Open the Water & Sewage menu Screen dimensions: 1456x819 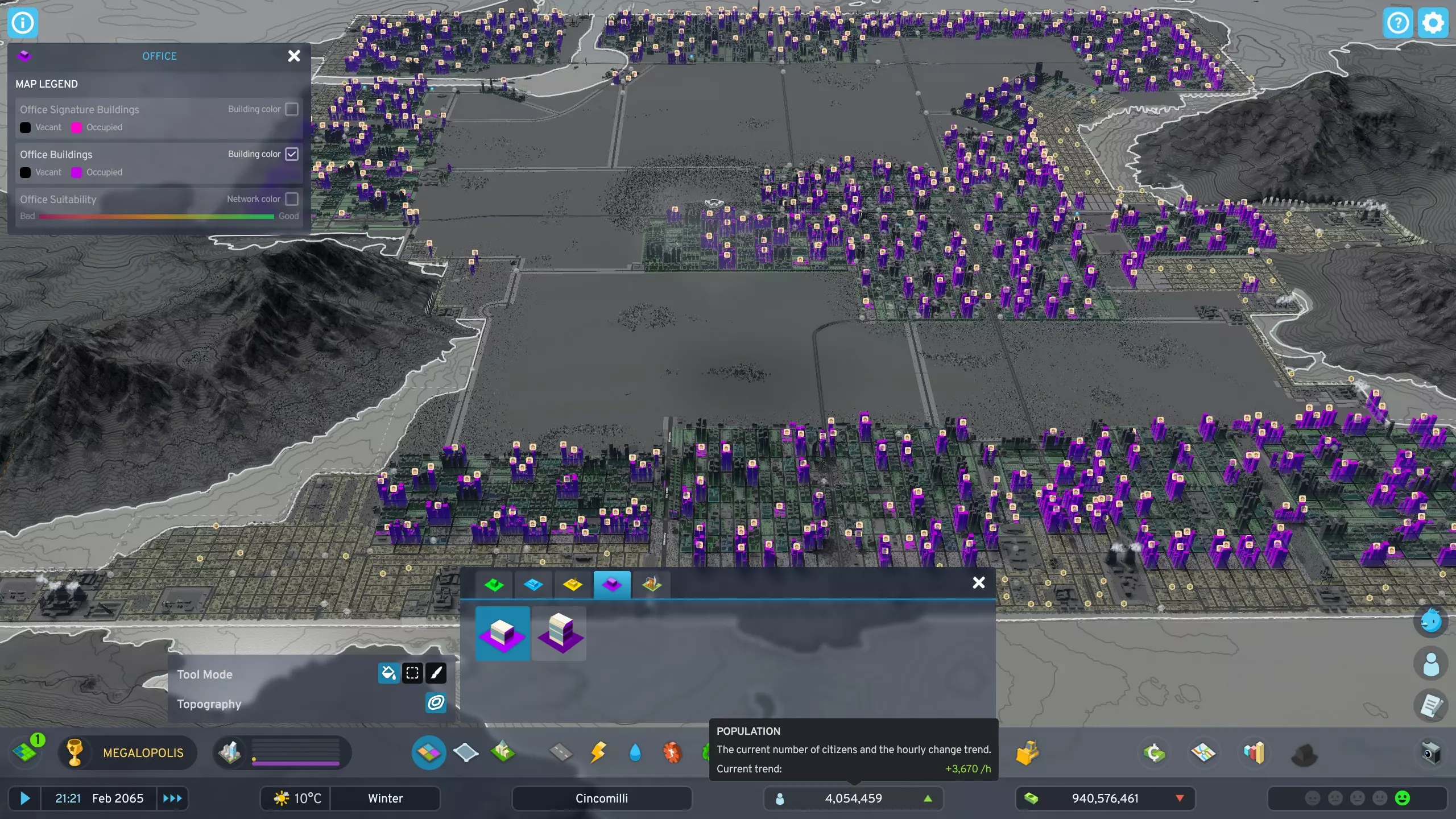(635, 752)
